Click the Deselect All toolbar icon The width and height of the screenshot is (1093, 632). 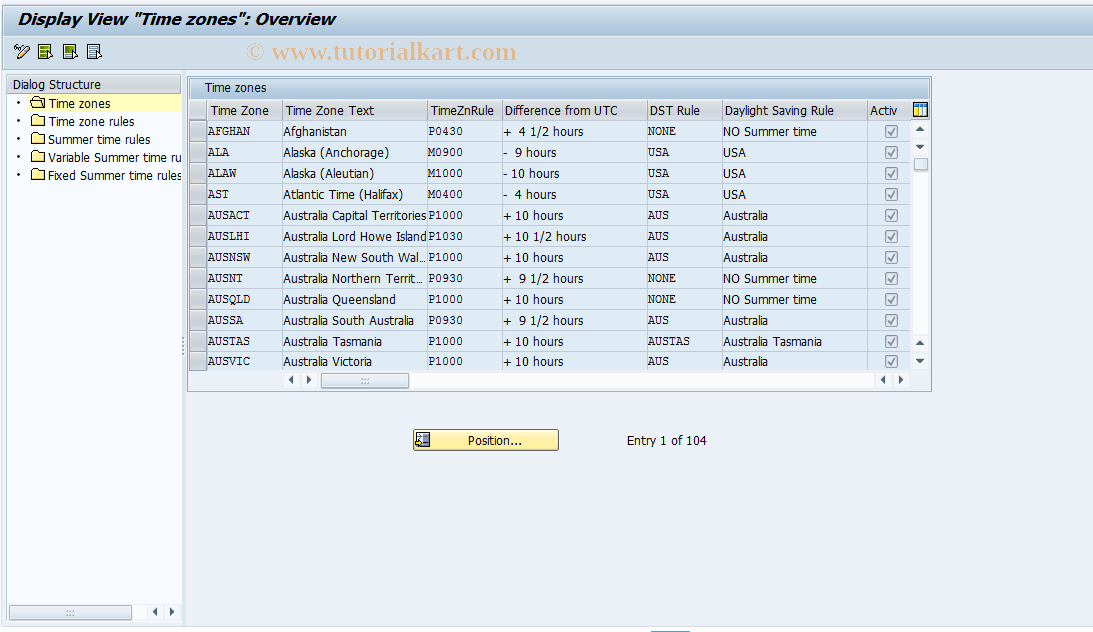pyautogui.click(x=93, y=51)
